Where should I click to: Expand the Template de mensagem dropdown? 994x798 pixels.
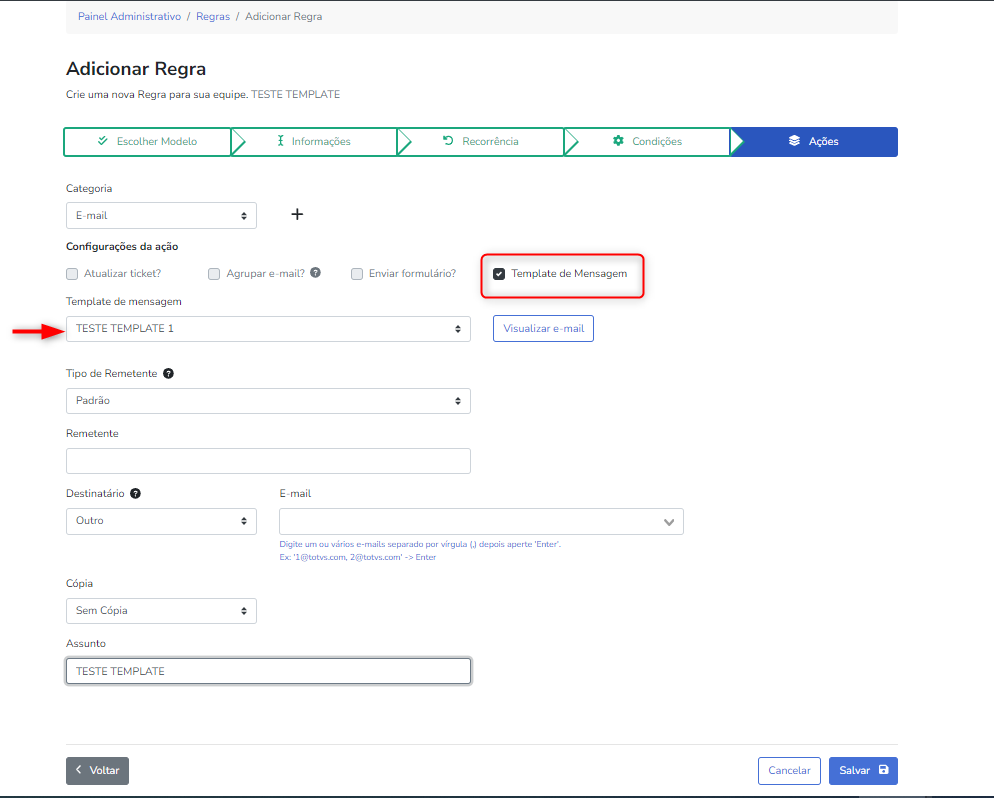point(268,328)
